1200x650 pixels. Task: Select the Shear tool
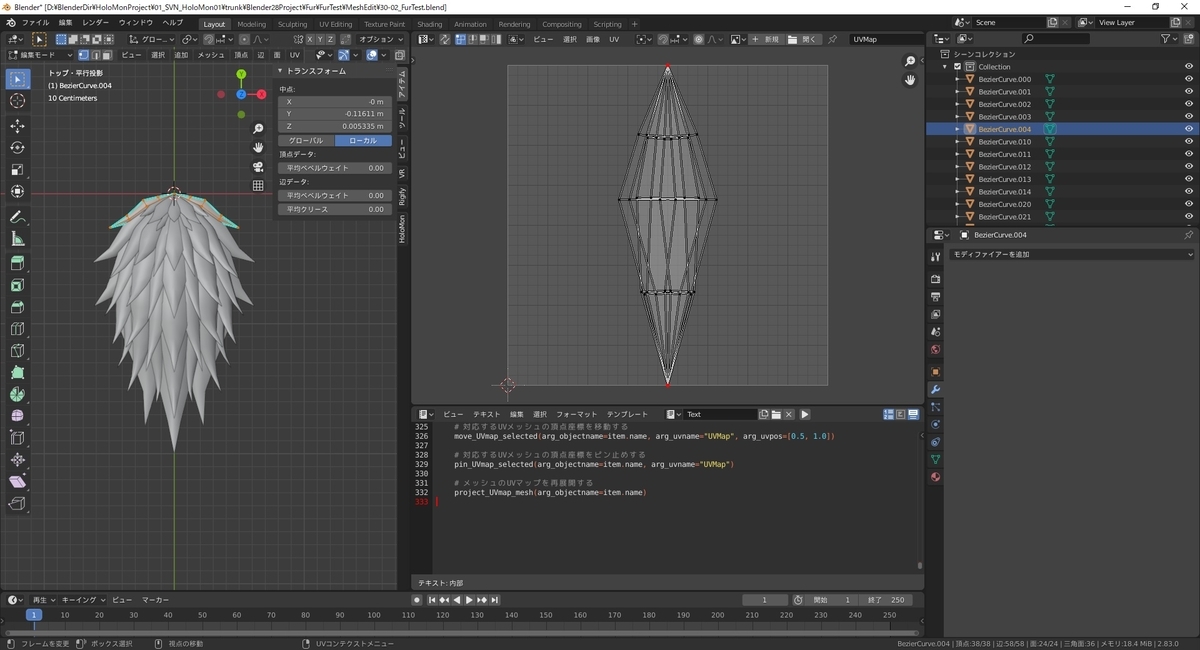(17, 482)
